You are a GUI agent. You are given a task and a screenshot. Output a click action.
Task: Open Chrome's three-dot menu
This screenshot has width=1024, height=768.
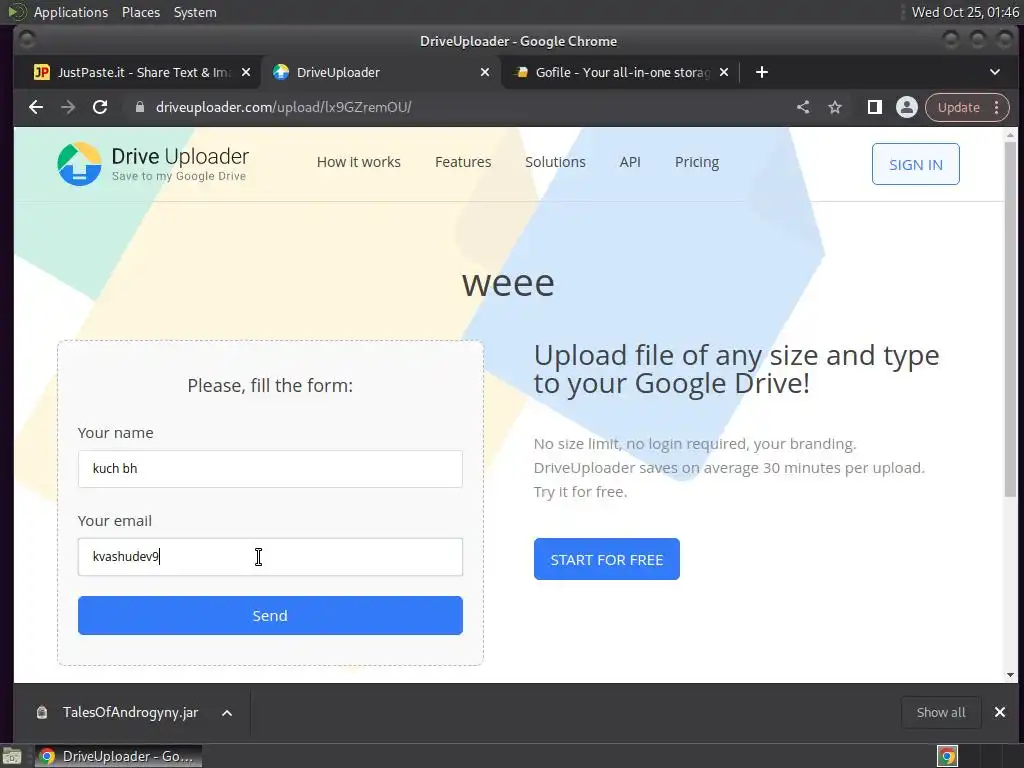click(997, 107)
